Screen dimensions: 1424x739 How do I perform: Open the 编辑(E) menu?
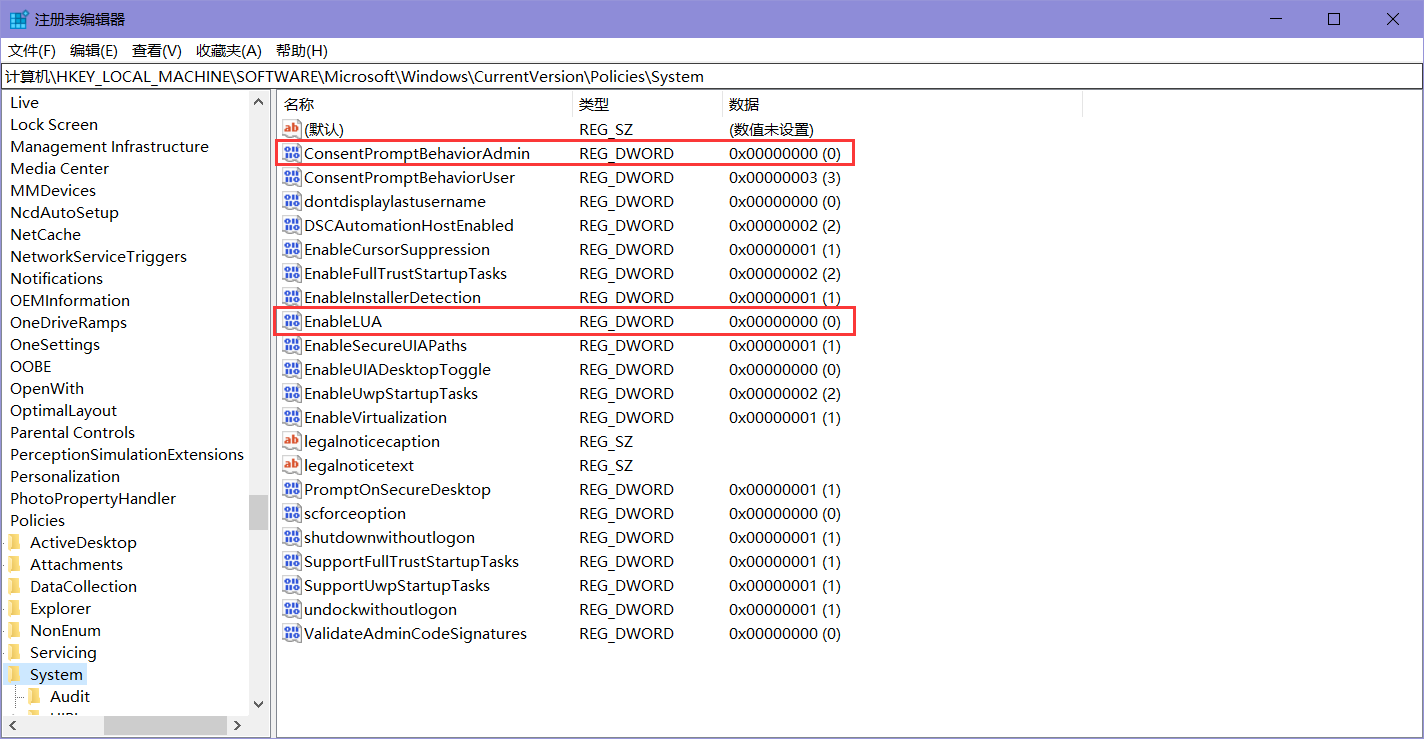click(94, 50)
